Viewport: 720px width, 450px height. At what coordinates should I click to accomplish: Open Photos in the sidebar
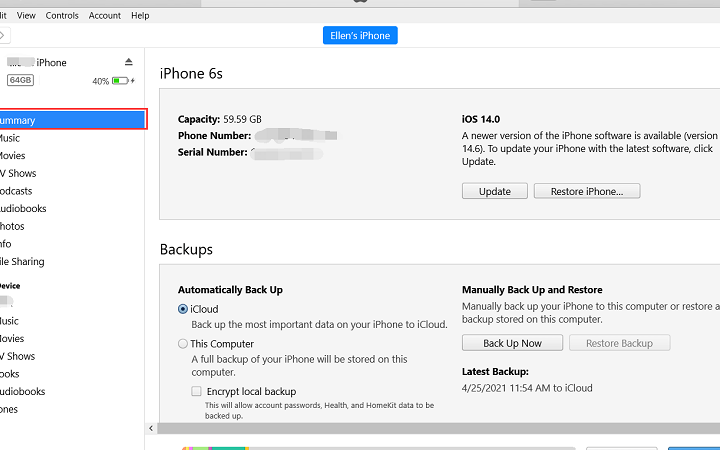[12, 226]
